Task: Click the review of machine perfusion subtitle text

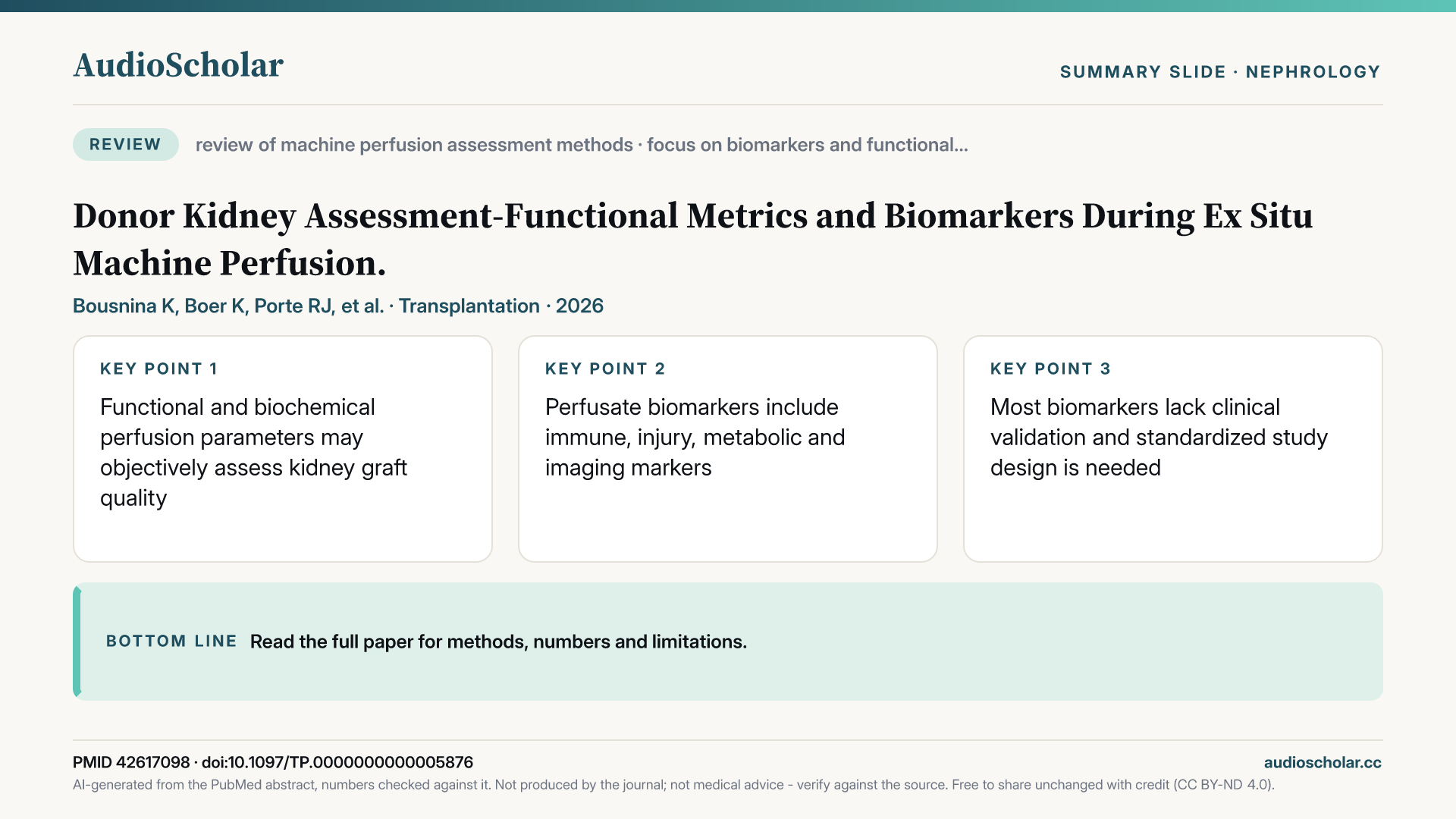Action: (x=582, y=145)
